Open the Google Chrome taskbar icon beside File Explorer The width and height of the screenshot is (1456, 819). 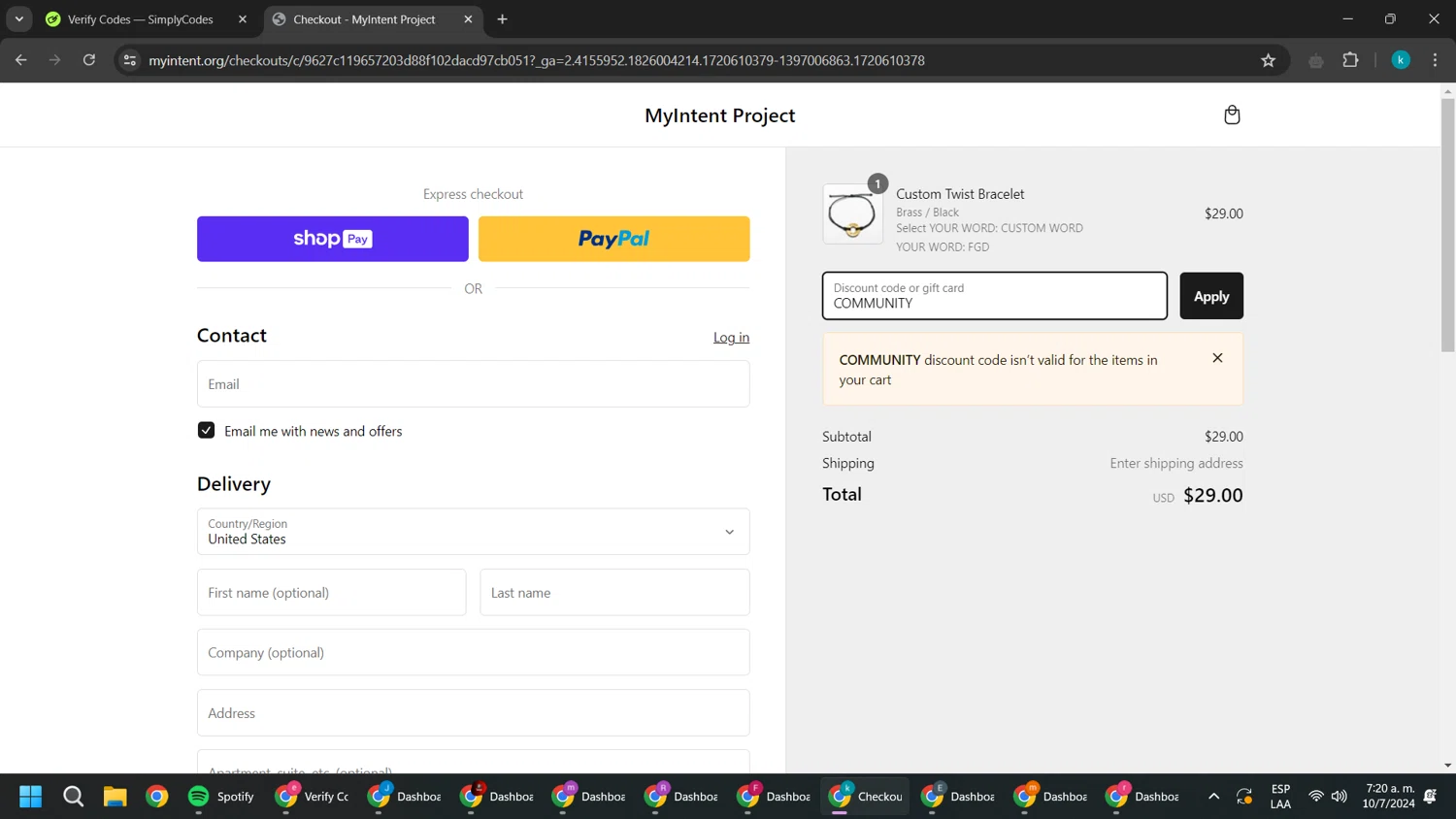click(x=156, y=797)
